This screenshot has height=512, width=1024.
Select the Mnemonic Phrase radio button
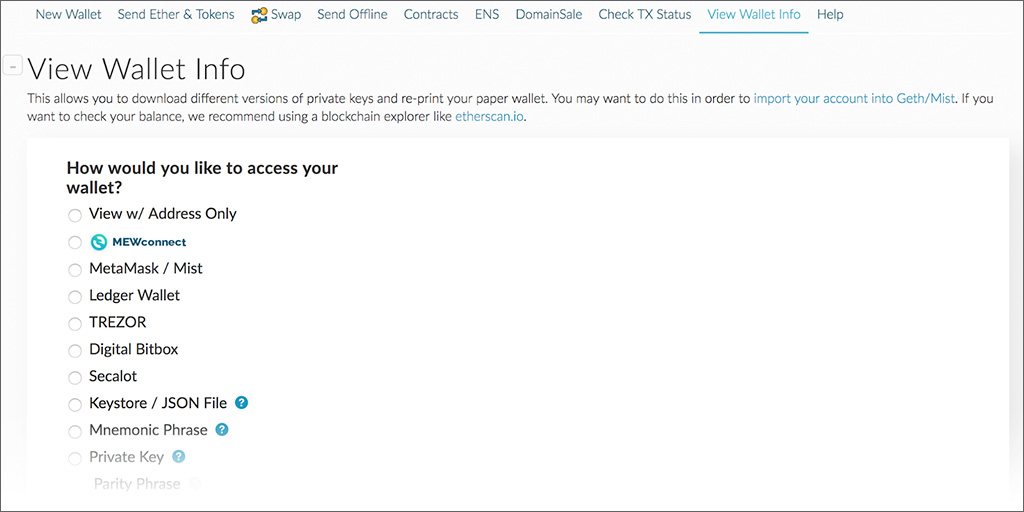tap(75, 432)
